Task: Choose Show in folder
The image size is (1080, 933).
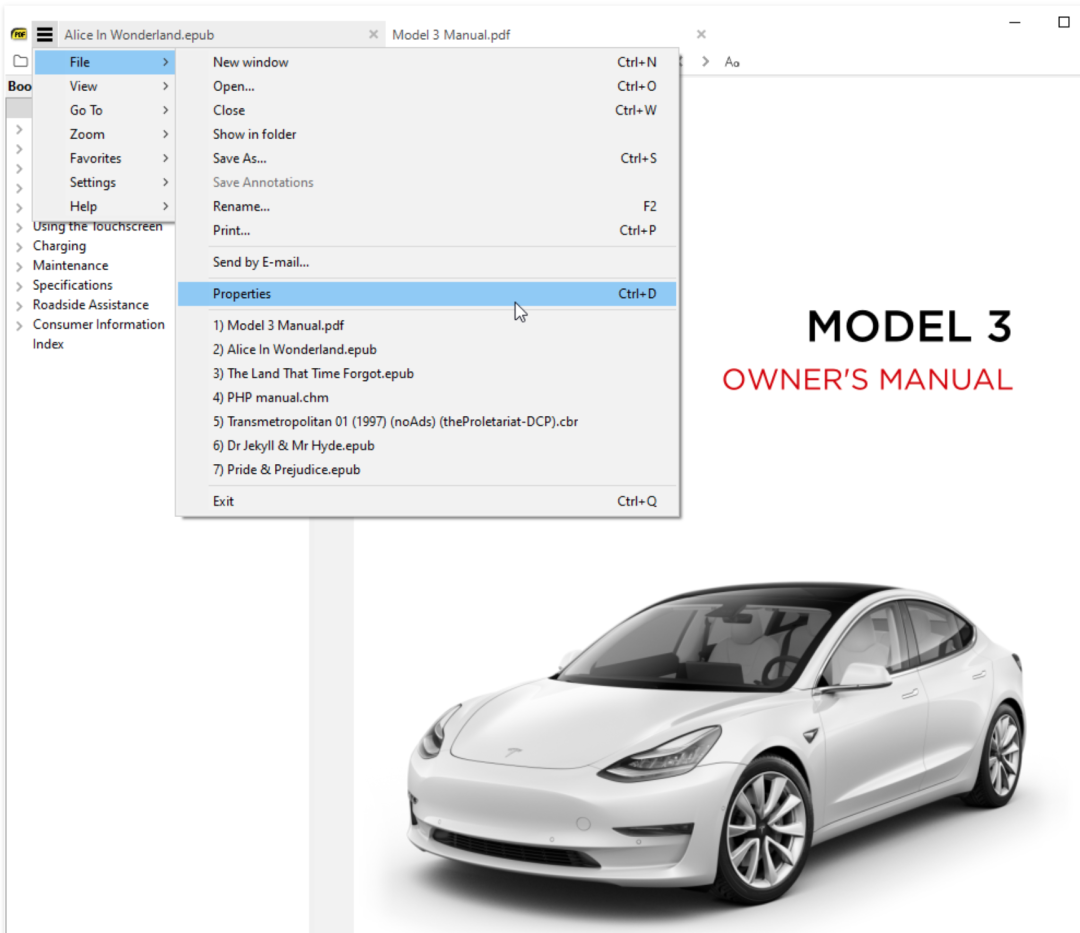Action: tap(427, 134)
